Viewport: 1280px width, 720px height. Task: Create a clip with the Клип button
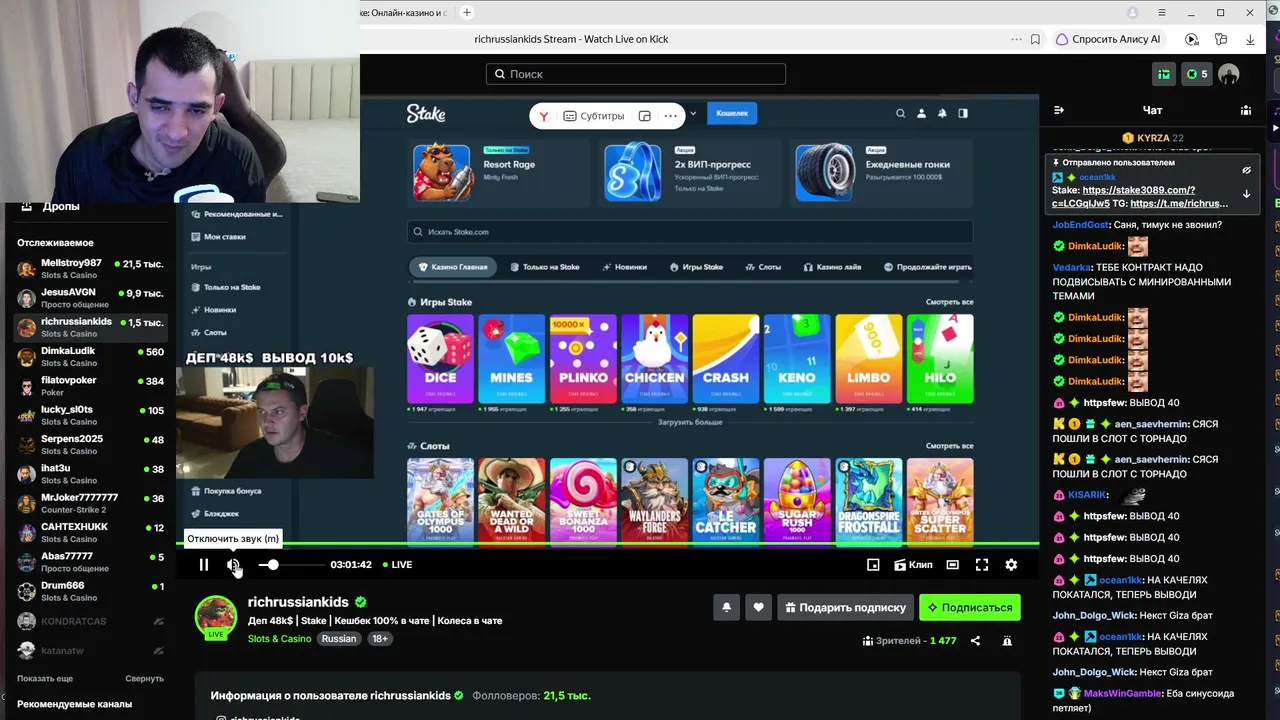(x=913, y=565)
